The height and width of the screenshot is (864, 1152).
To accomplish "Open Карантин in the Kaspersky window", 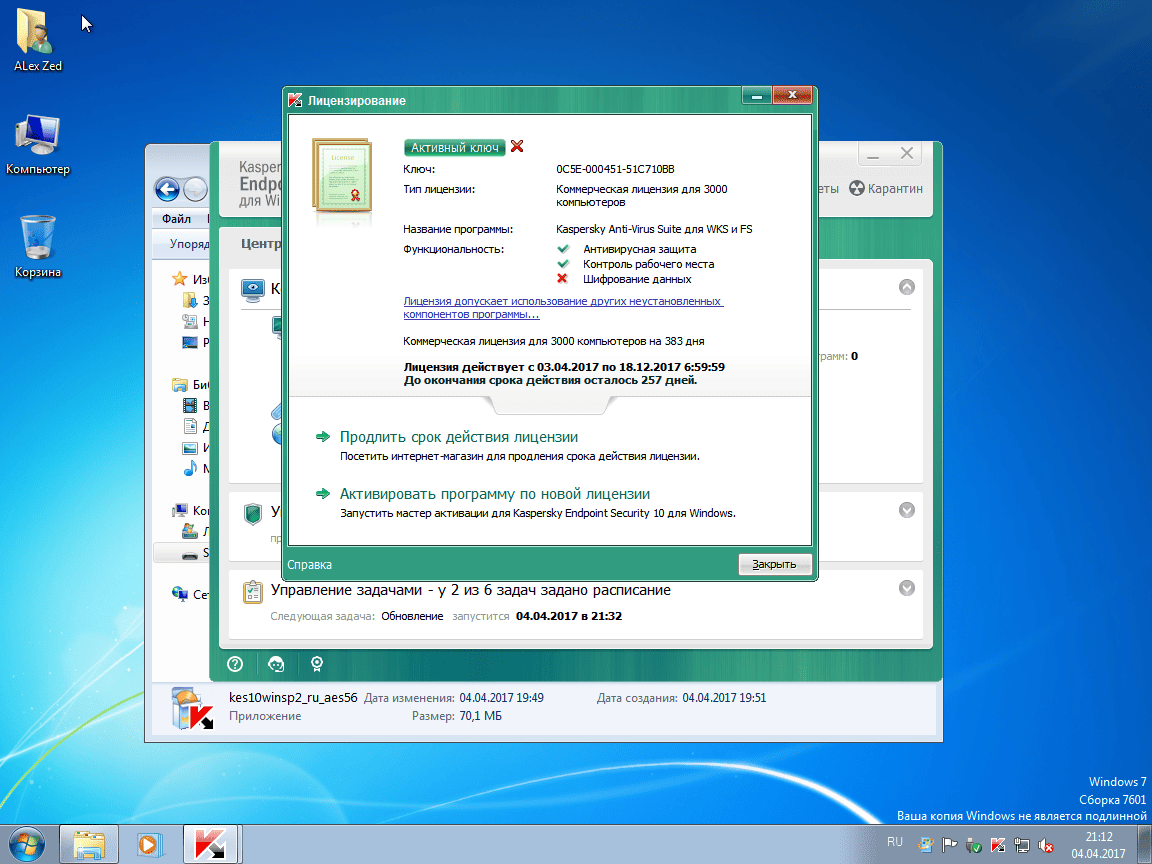I will pyautogui.click(x=894, y=188).
